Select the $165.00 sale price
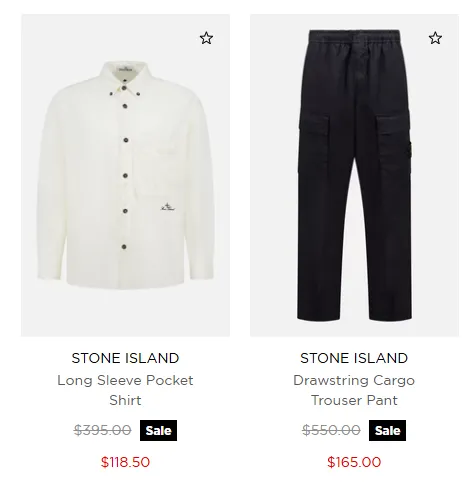 pyautogui.click(x=354, y=462)
